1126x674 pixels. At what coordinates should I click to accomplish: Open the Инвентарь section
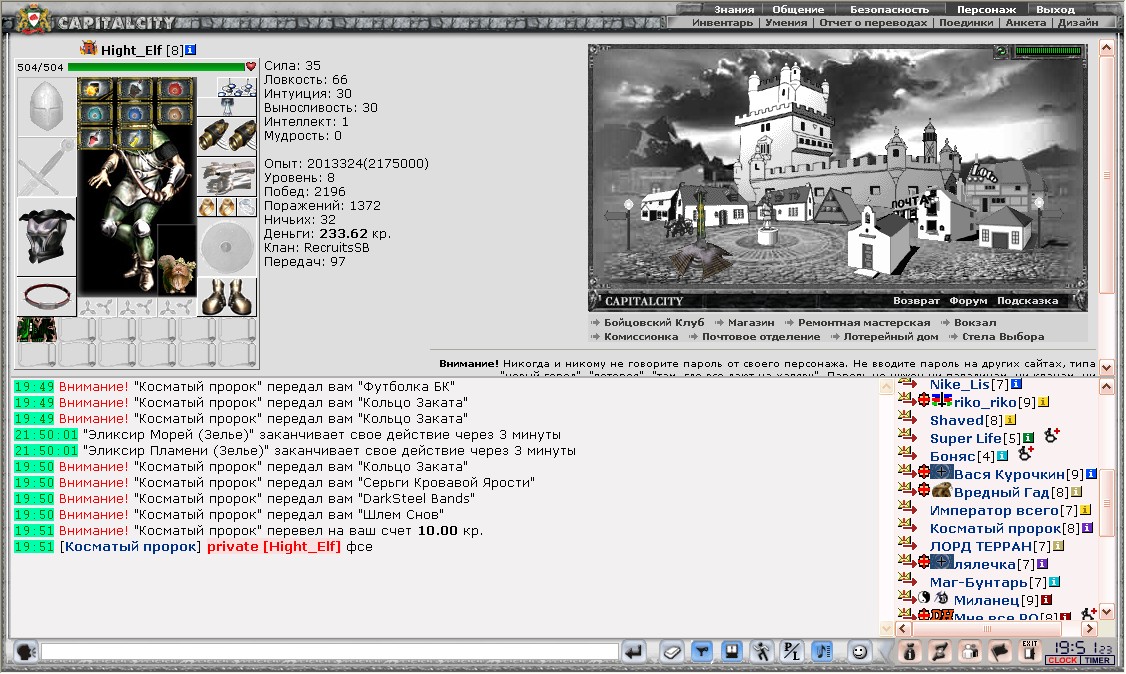pos(722,22)
